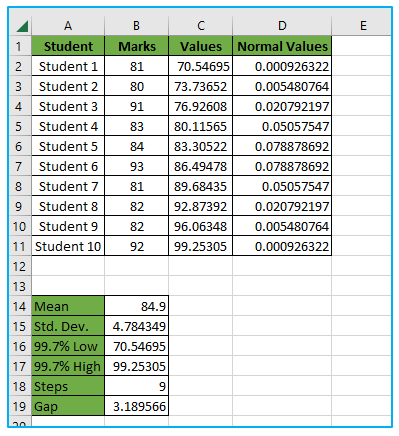This screenshot has width=399, height=436.
Task: Click marks value 93 for Student 6
Action: pyautogui.click(x=136, y=166)
